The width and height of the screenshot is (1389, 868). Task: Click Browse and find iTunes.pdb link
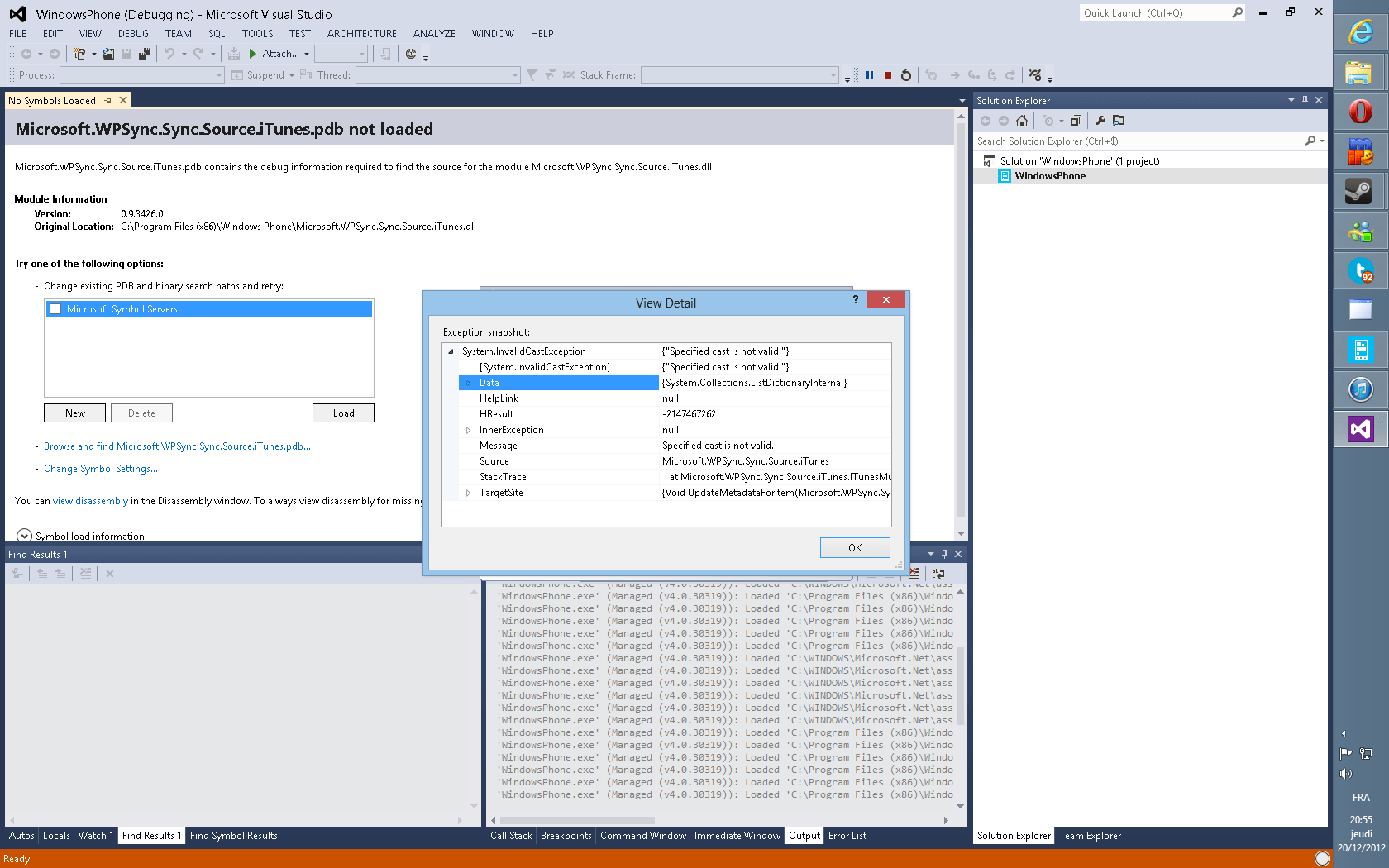[x=177, y=446]
